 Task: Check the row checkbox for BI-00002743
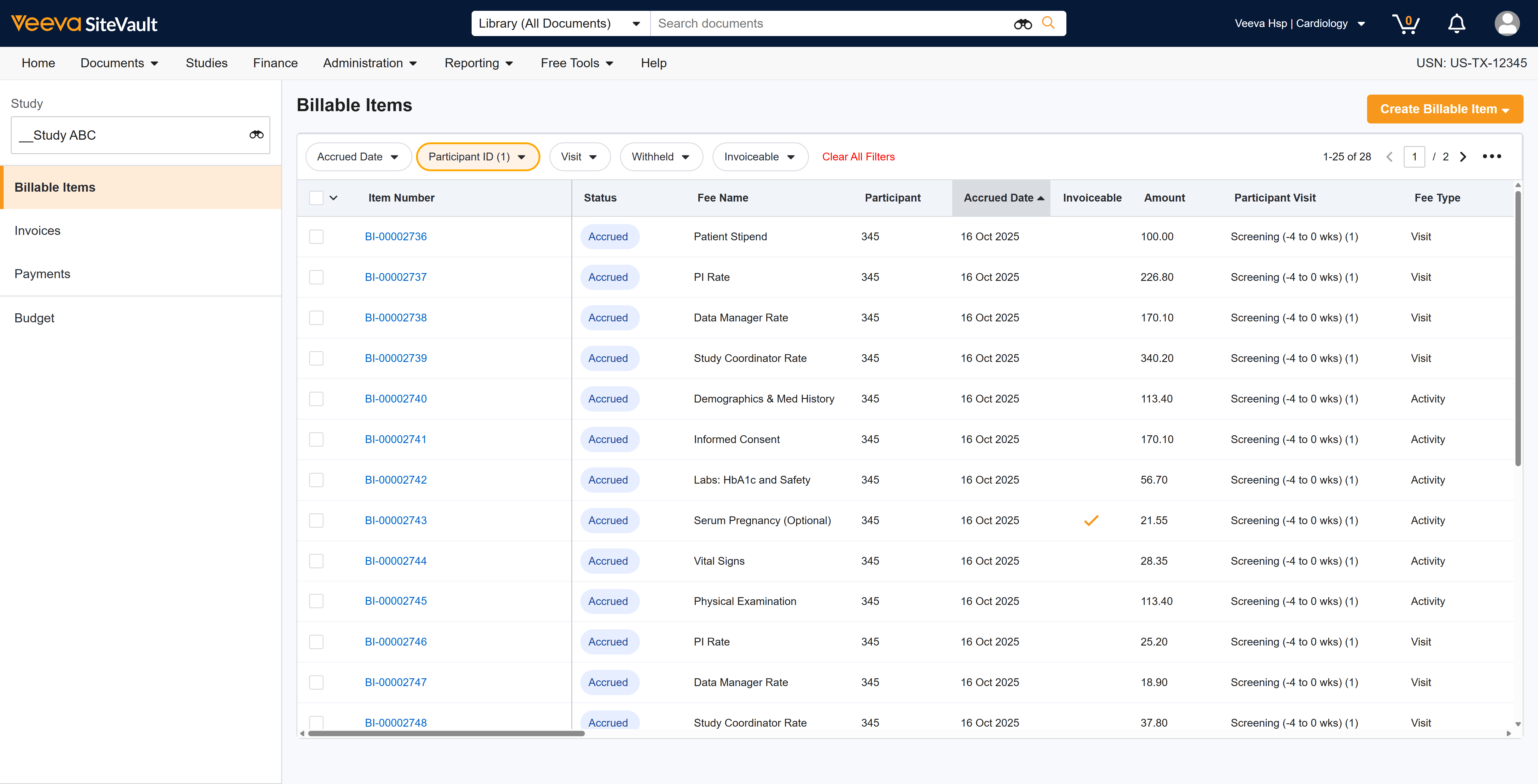pos(316,520)
